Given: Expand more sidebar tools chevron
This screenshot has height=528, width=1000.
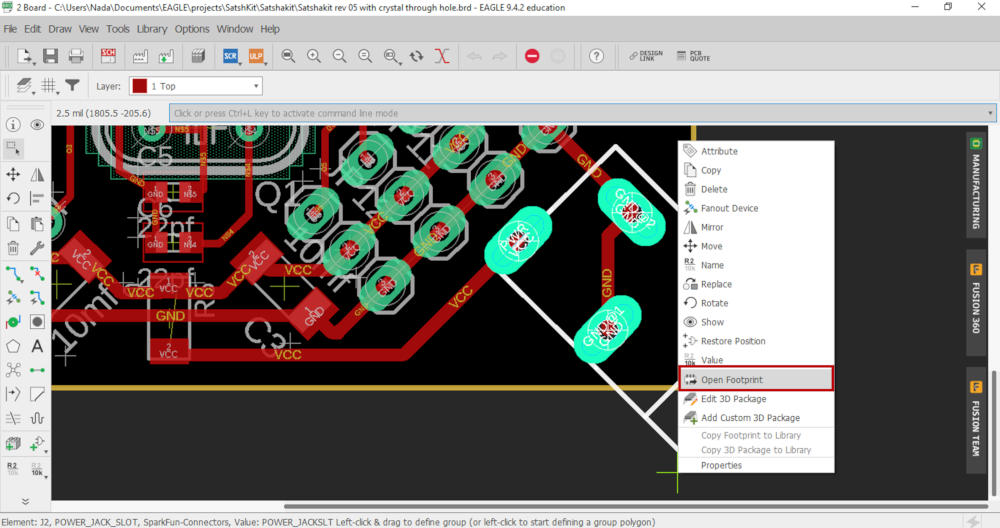Looking at the screenshot, I should (25, 501).
